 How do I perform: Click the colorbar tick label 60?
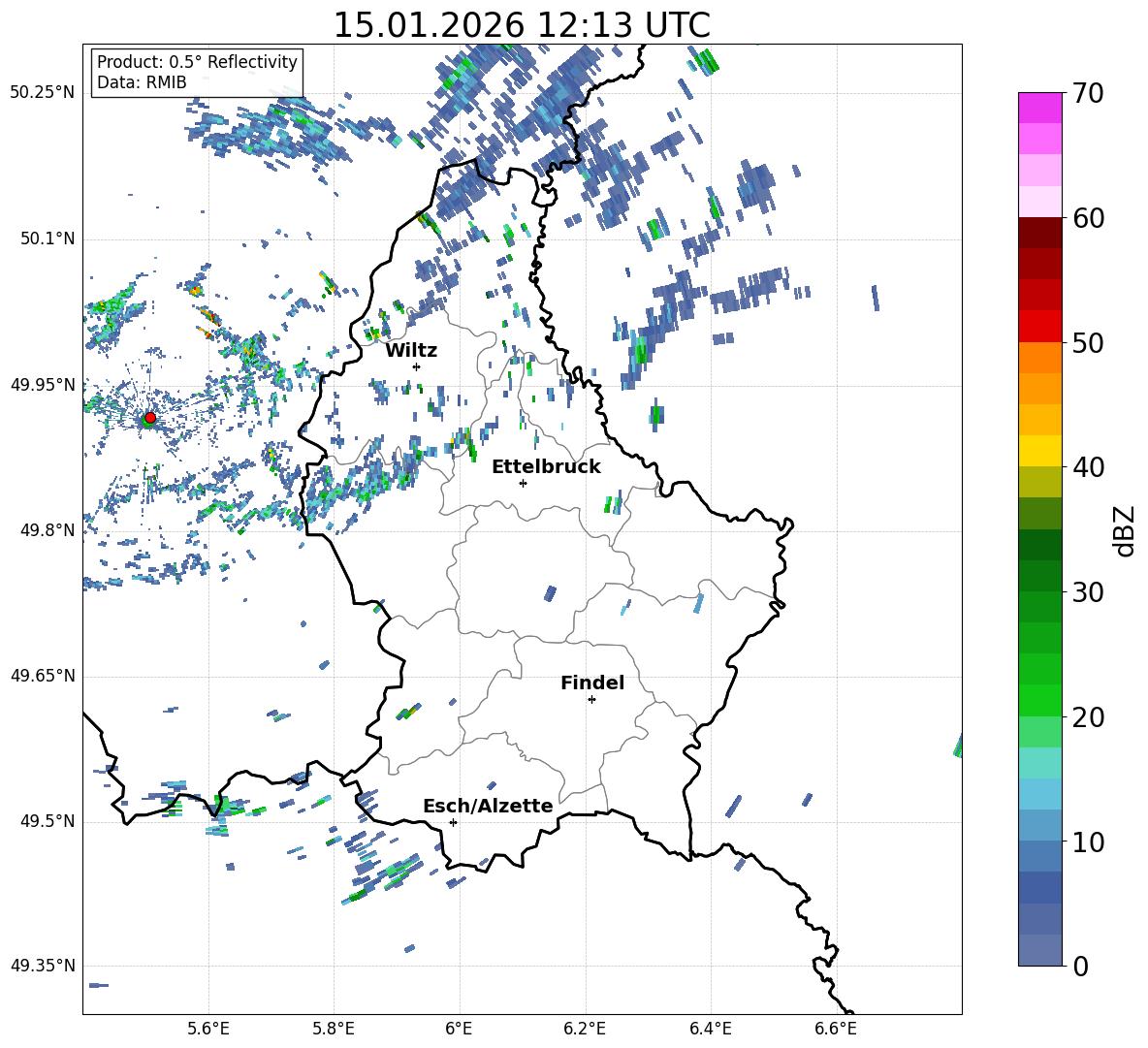coord(1088,218)
